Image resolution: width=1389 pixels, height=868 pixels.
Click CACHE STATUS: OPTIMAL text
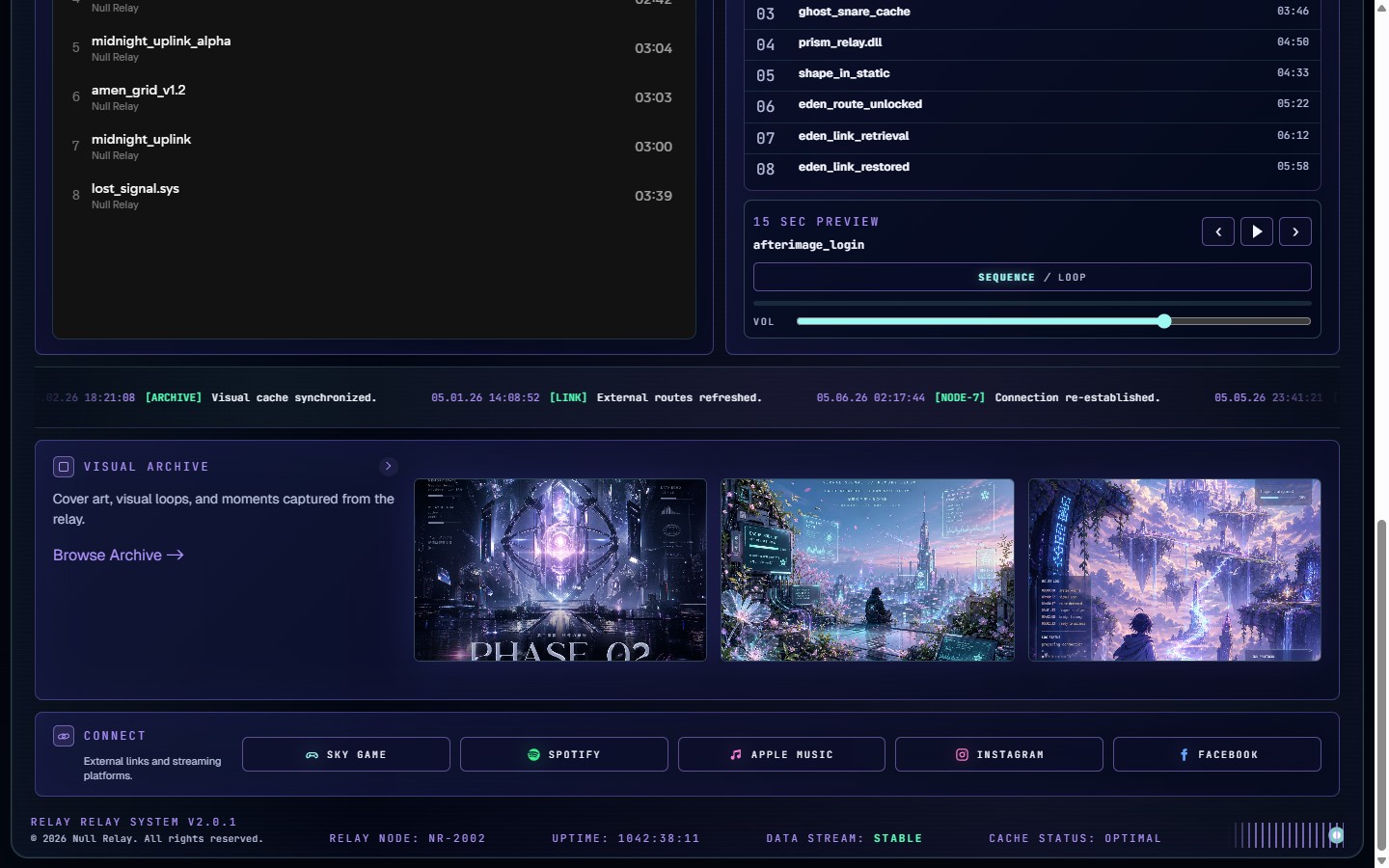pos(1076,838)
